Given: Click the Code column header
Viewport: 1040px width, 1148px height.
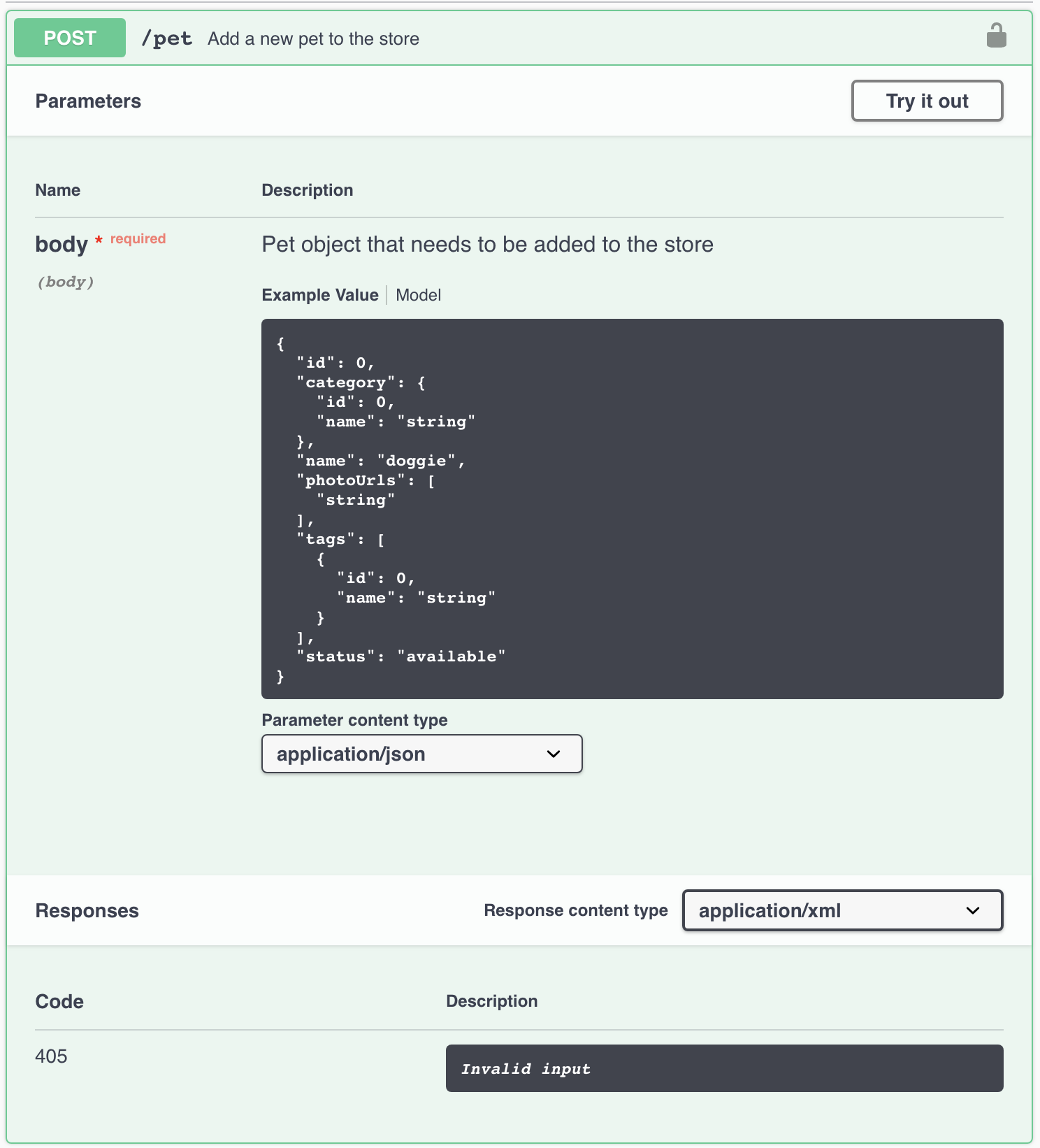Looking at the screenshot, I should [x=59, y=1001].
